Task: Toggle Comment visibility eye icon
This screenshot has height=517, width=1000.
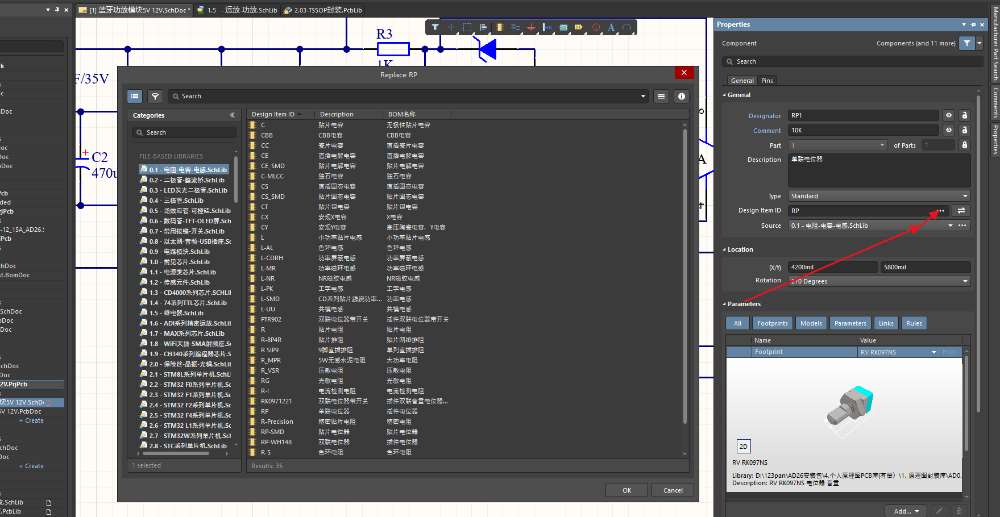Action: click(949, 130)
